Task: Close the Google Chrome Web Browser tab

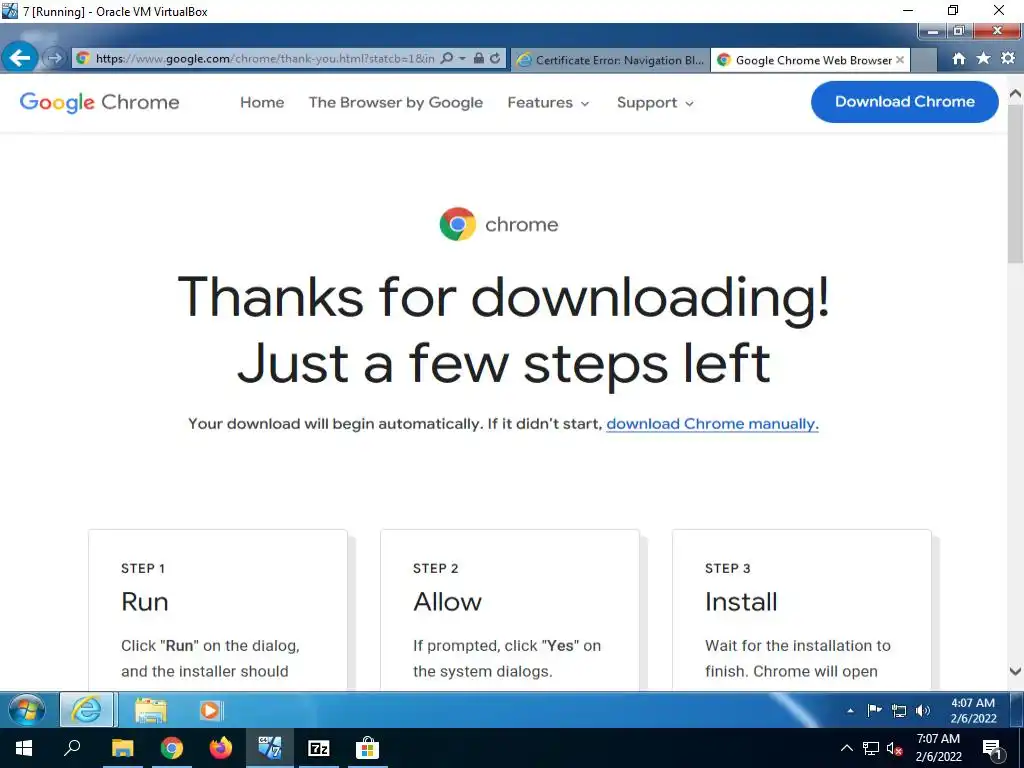Action: pyautogui.click(x=900, y=59)
